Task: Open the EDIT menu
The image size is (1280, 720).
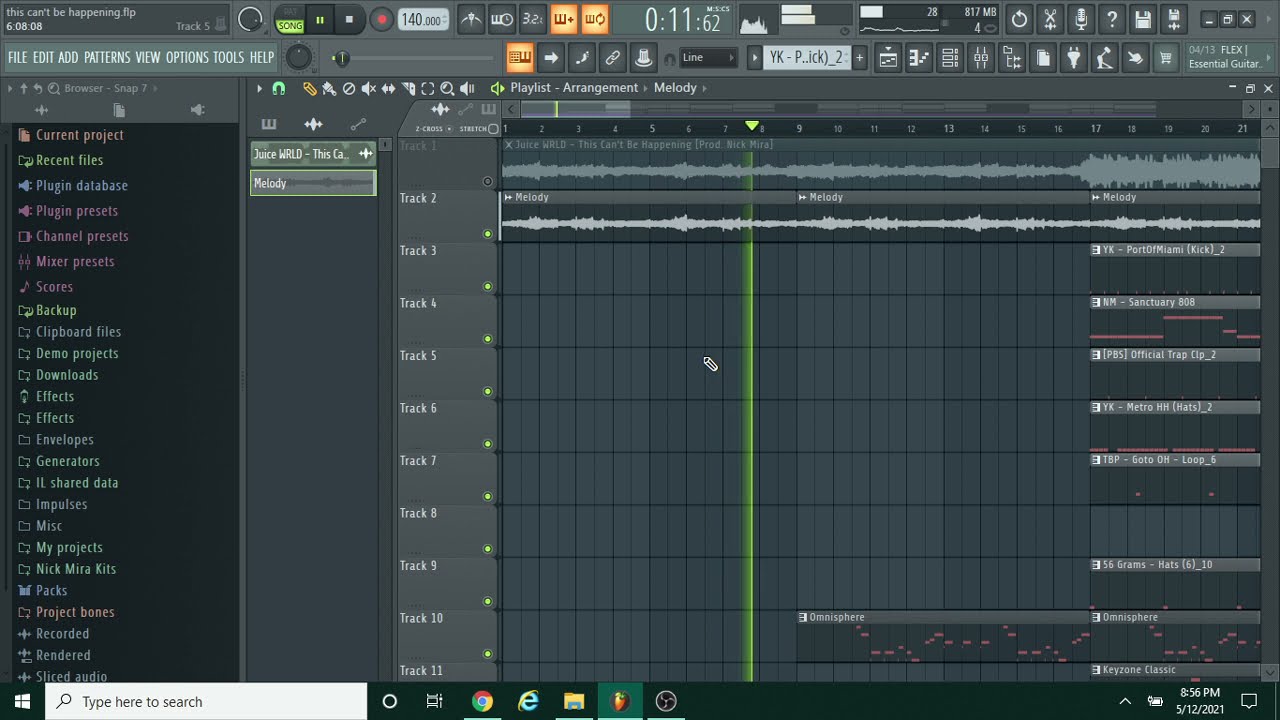Action: [x=43, y=58]
